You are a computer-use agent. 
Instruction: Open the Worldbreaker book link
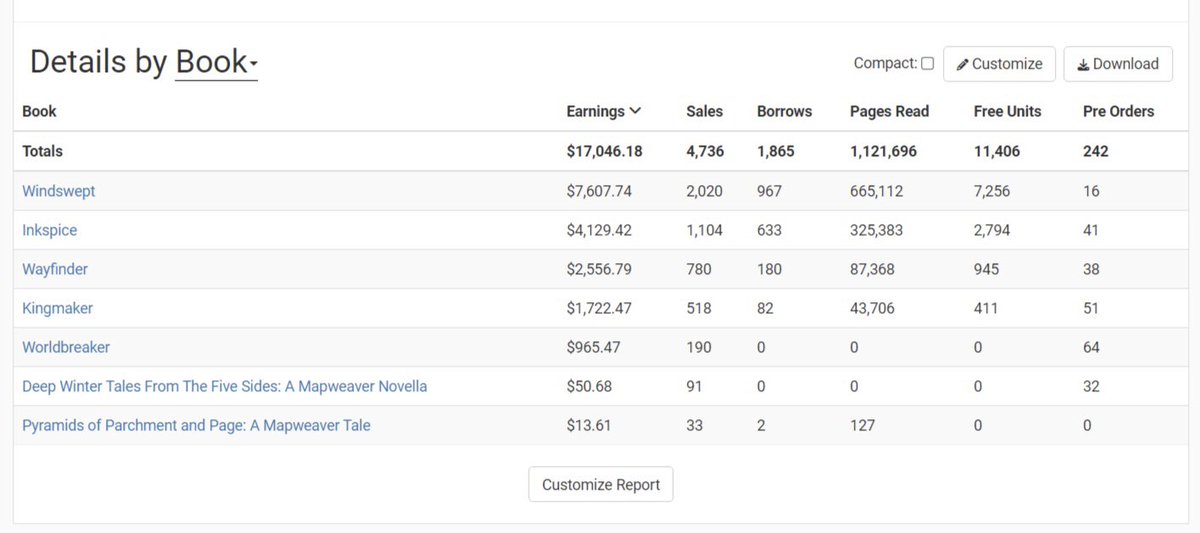[66, 347]
